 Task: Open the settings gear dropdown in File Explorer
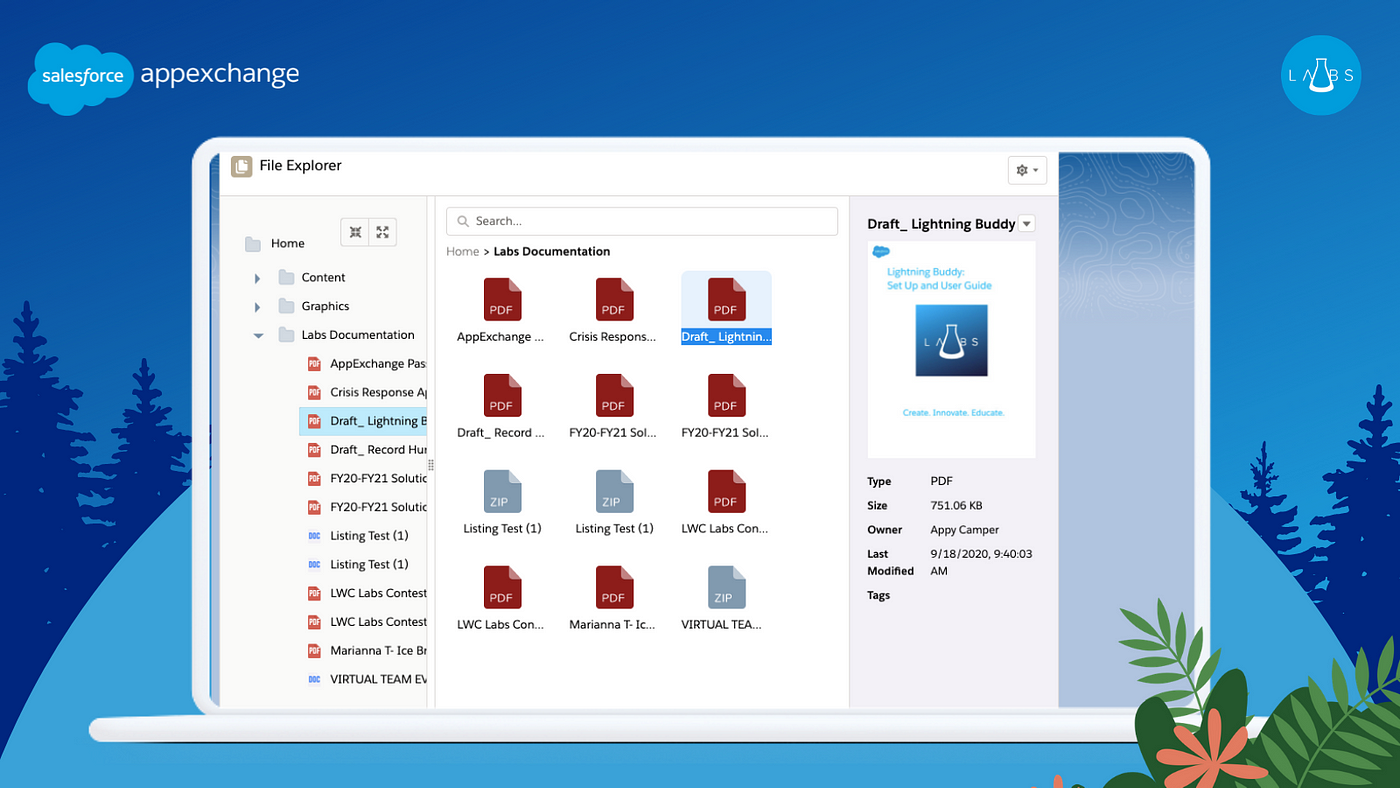(x=1027, y=170)
